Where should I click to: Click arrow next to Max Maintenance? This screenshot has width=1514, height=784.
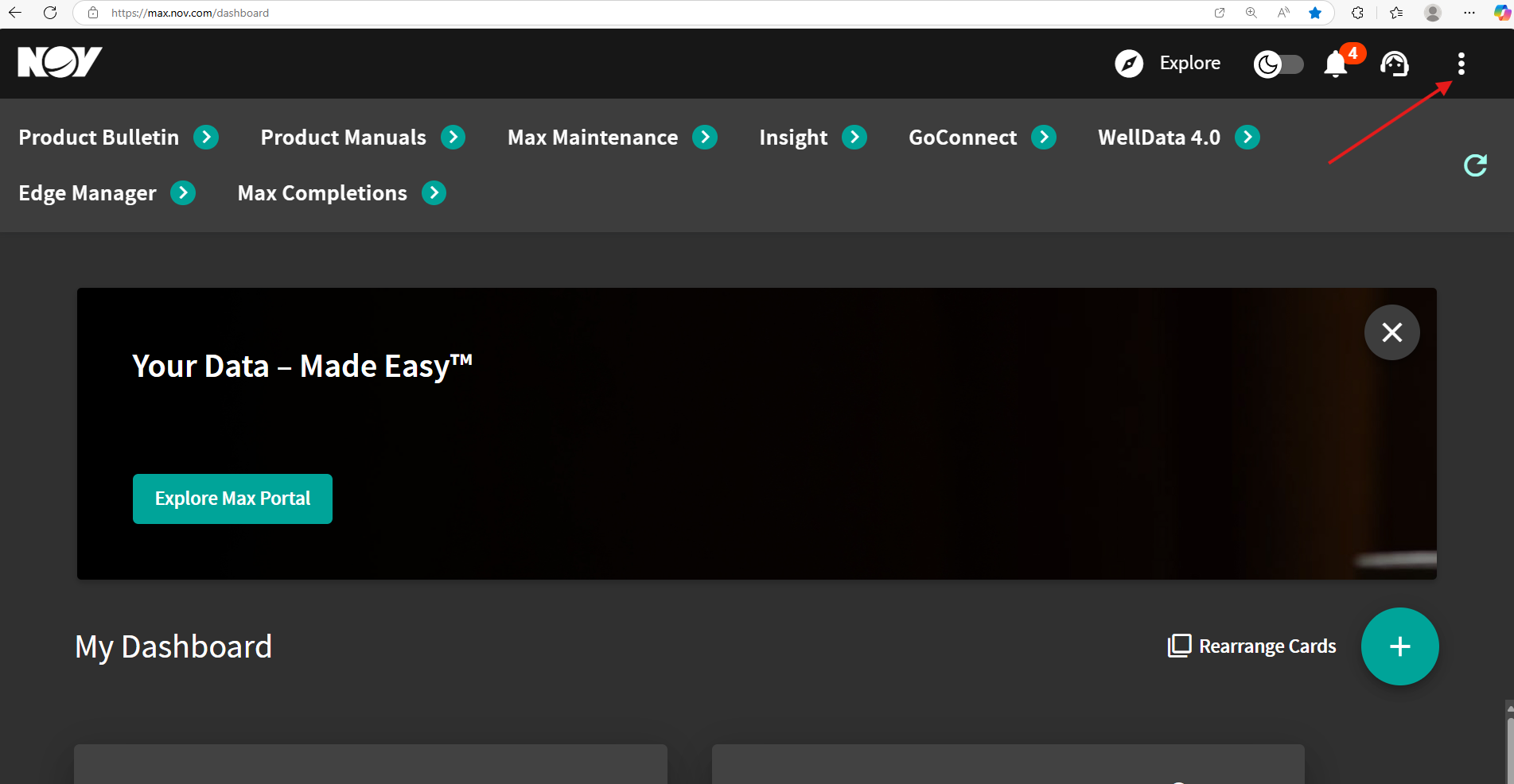tap(705, 138)
